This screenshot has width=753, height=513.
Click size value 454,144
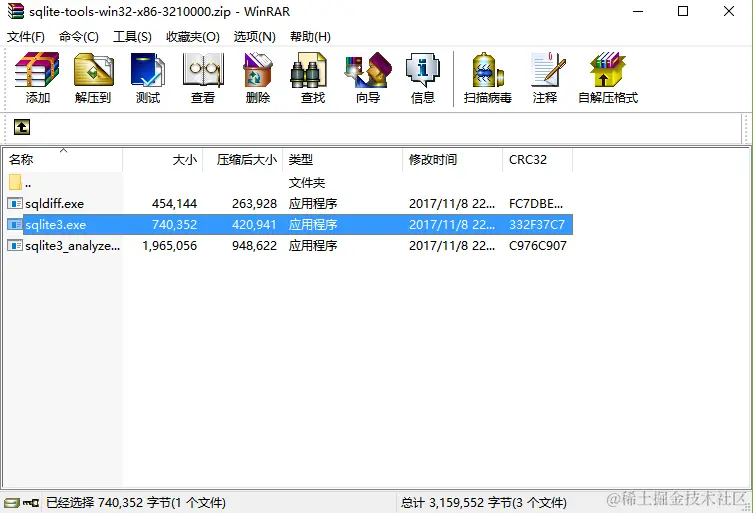[174, 204]
